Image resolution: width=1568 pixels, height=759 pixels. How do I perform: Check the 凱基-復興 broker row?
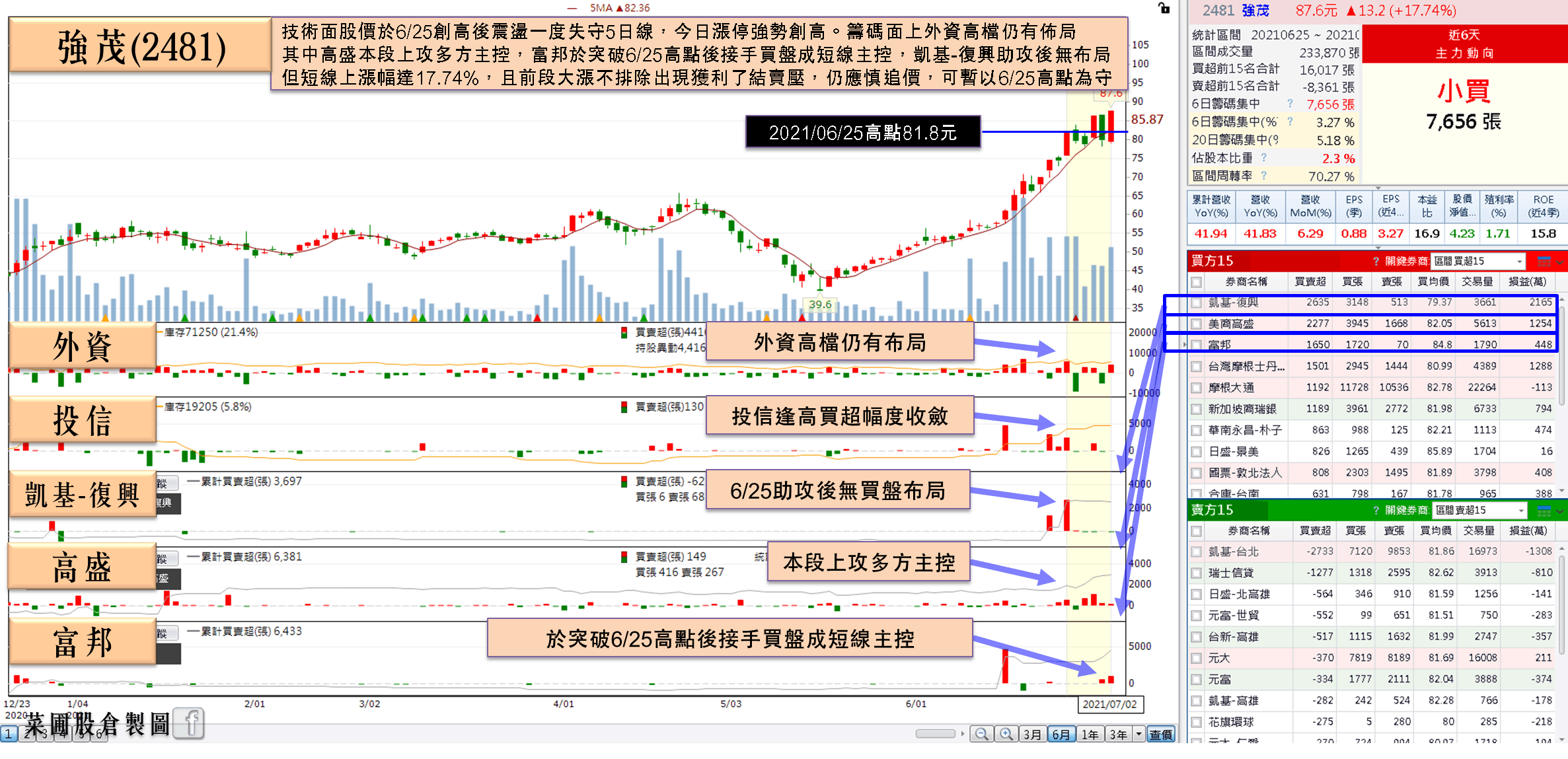click(x=1196, y=303)
